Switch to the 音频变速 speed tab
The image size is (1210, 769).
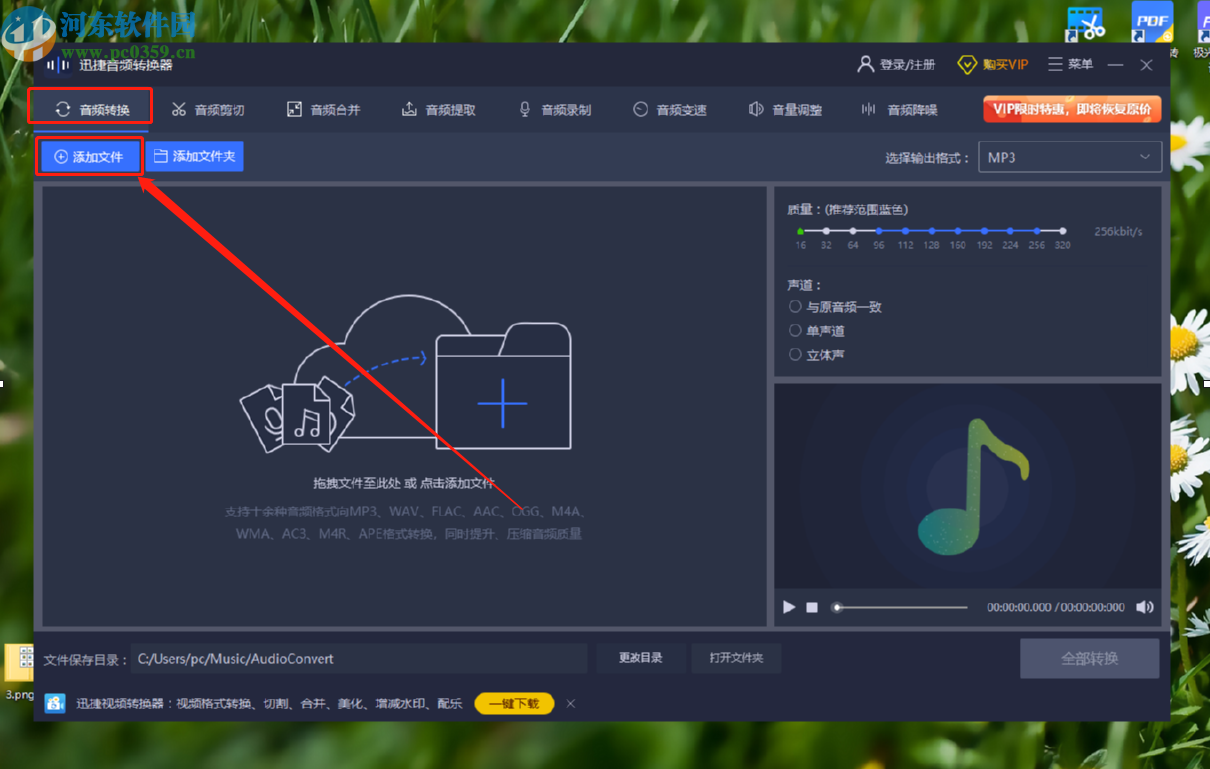click(669, 109)
